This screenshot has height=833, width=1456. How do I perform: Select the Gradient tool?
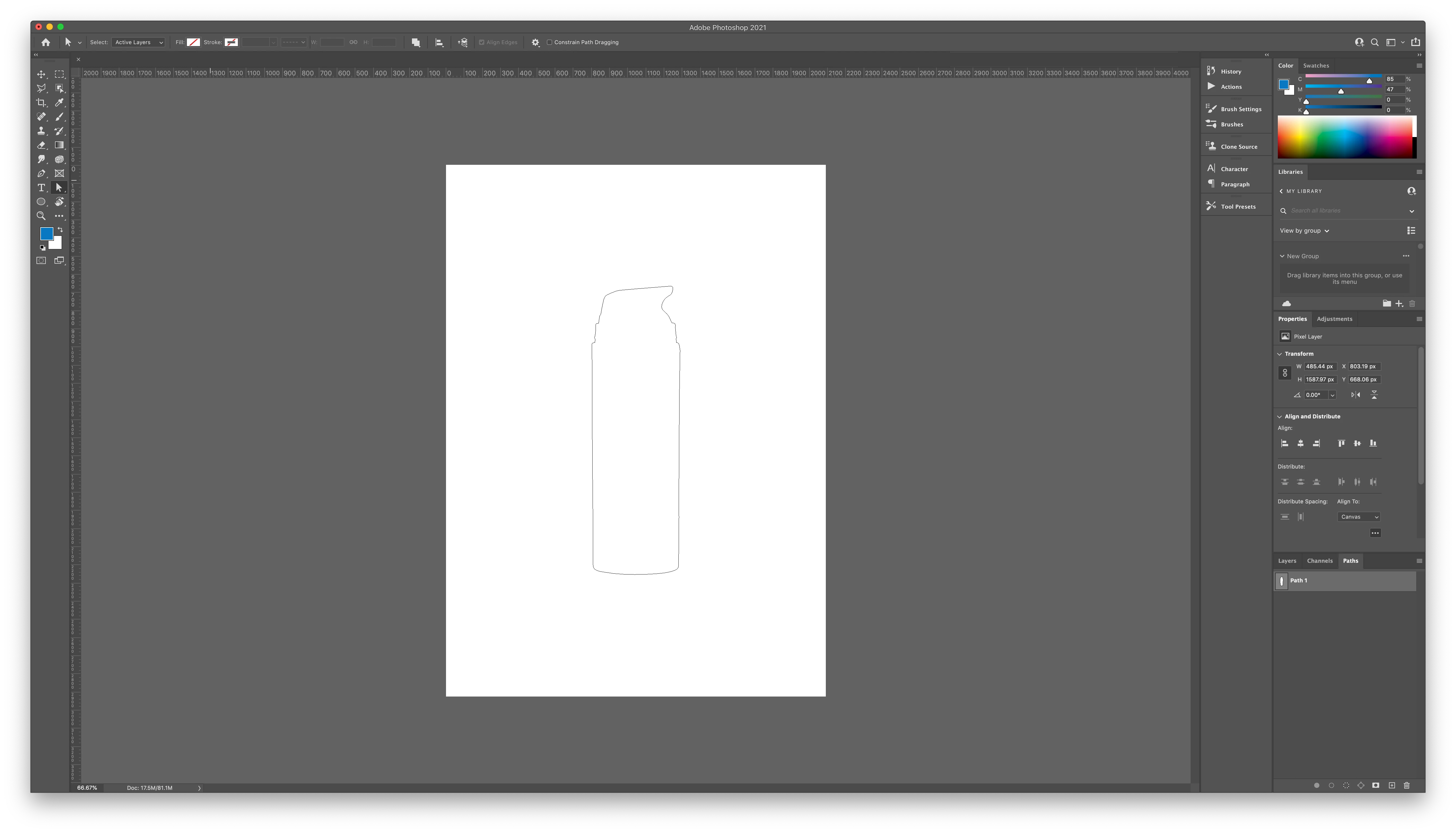tap(59, 145)
